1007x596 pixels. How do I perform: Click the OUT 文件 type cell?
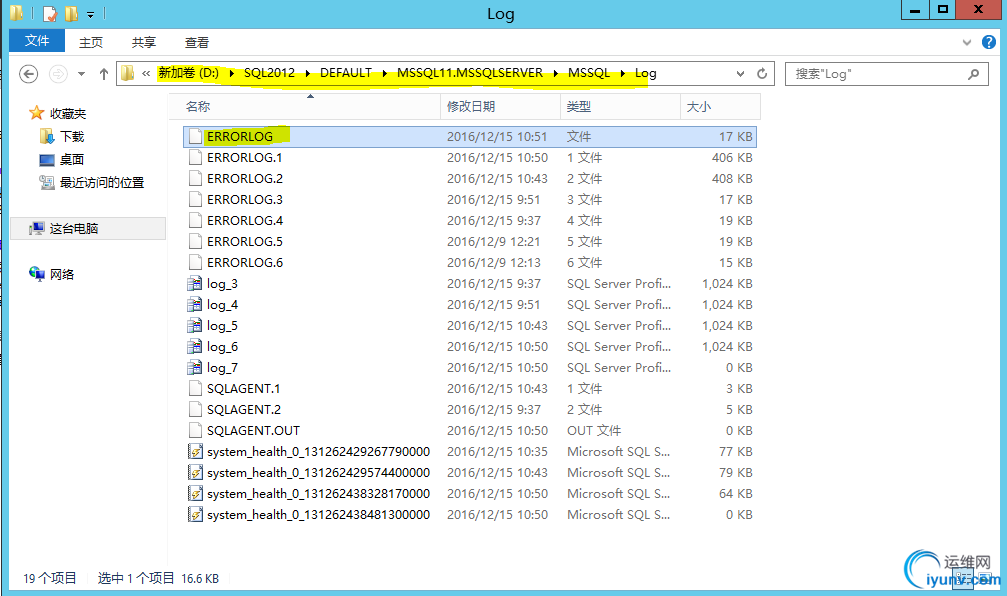(594, 430)
